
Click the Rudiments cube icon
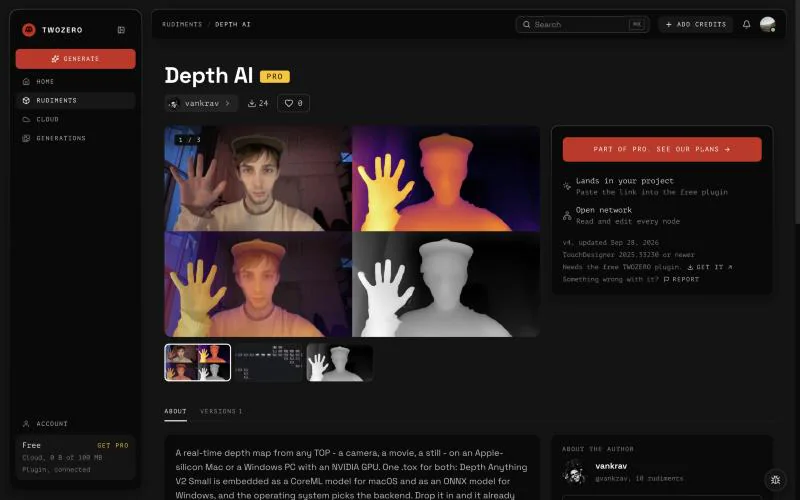point(26,101)
